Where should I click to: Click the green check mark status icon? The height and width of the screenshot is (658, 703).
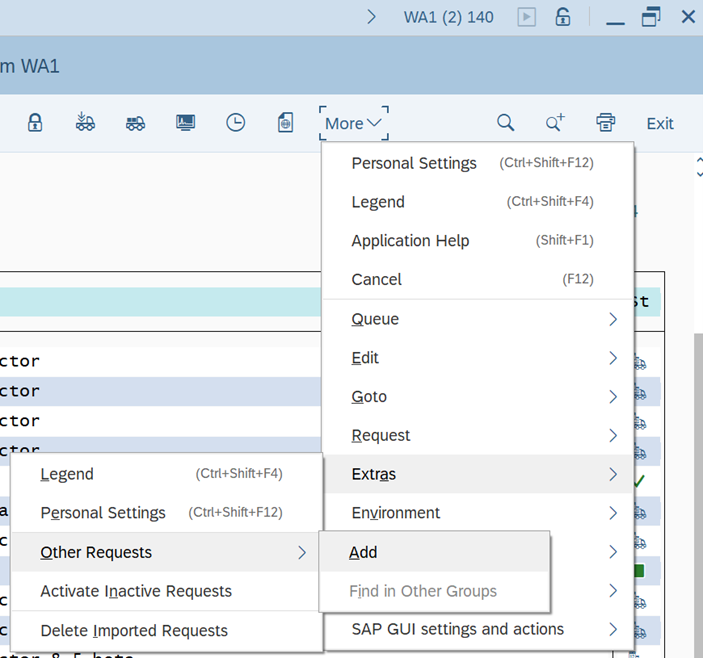click(x=639, y=481)
